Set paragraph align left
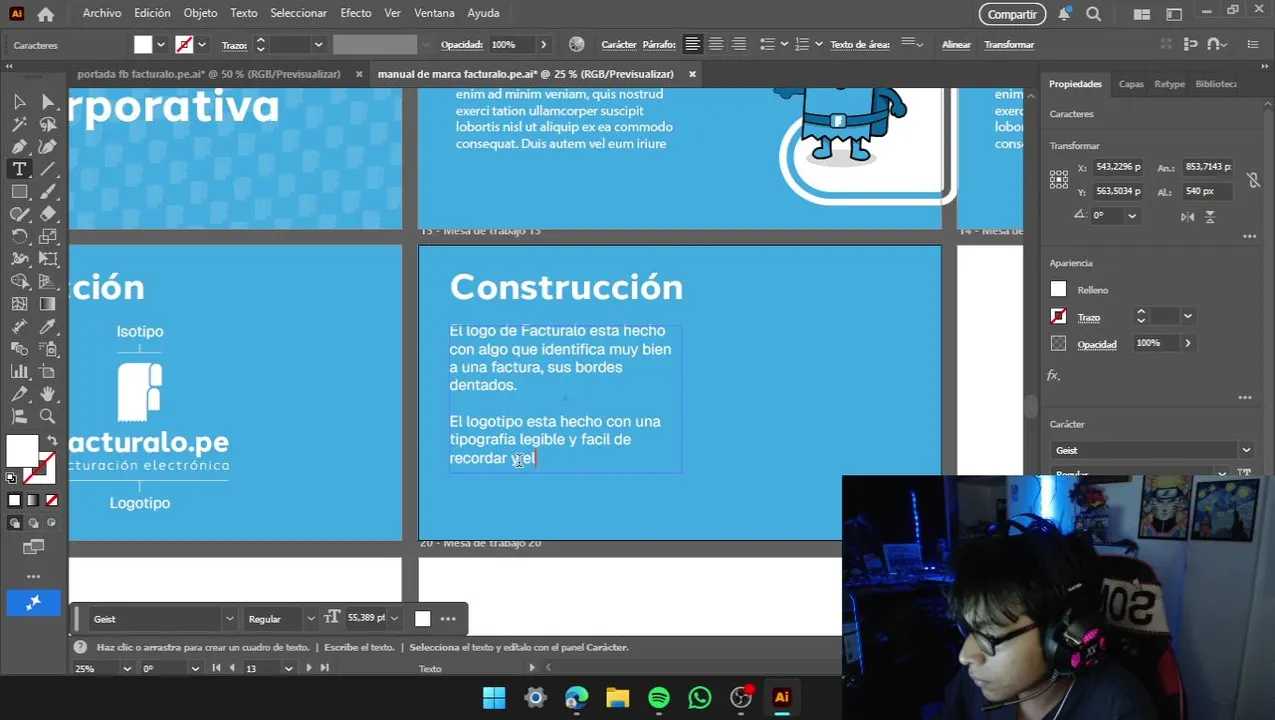Screen dimensions: 1275x720 click(692, 44)
